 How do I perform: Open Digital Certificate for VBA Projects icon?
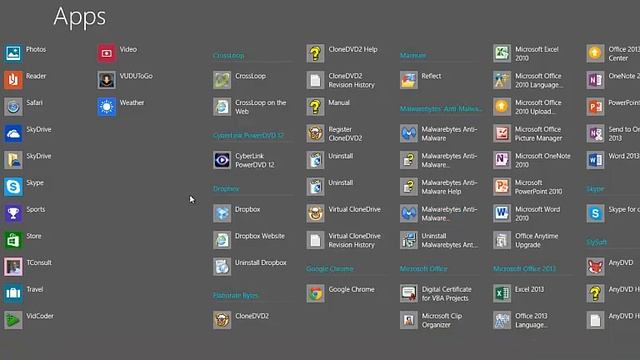click(409, 293)
